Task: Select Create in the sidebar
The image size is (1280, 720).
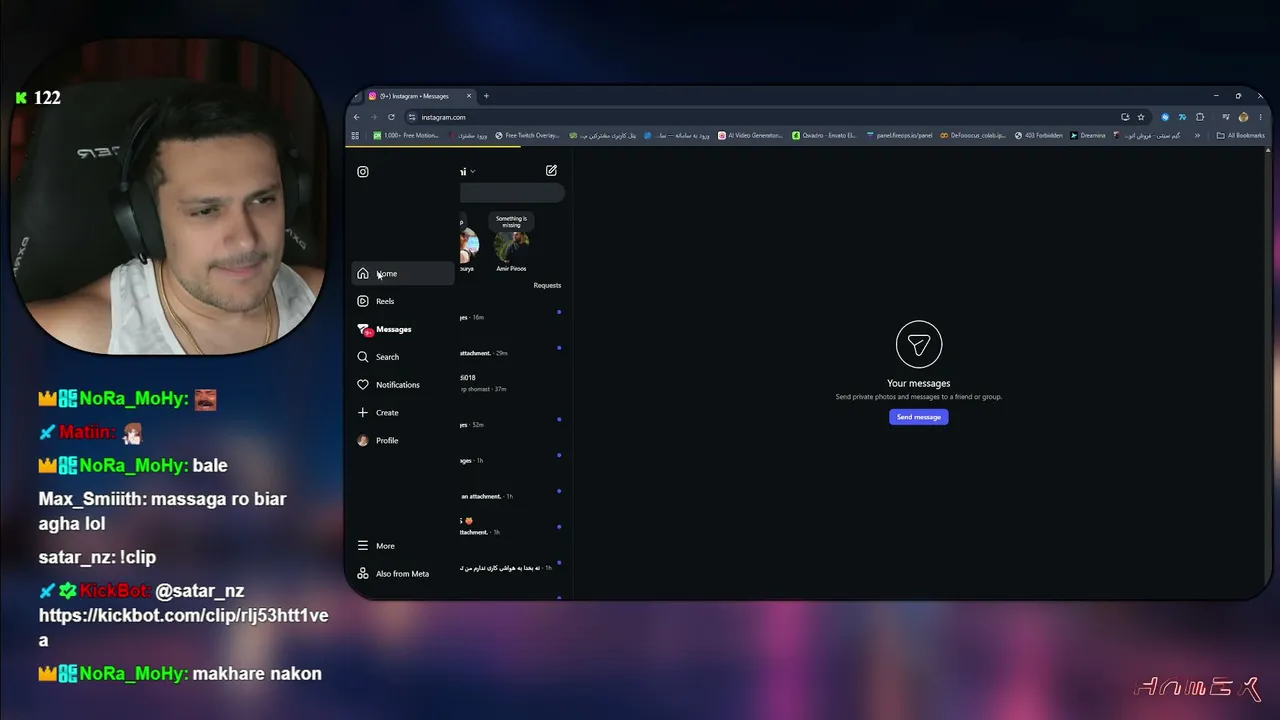Action: [x=403, y=412]
